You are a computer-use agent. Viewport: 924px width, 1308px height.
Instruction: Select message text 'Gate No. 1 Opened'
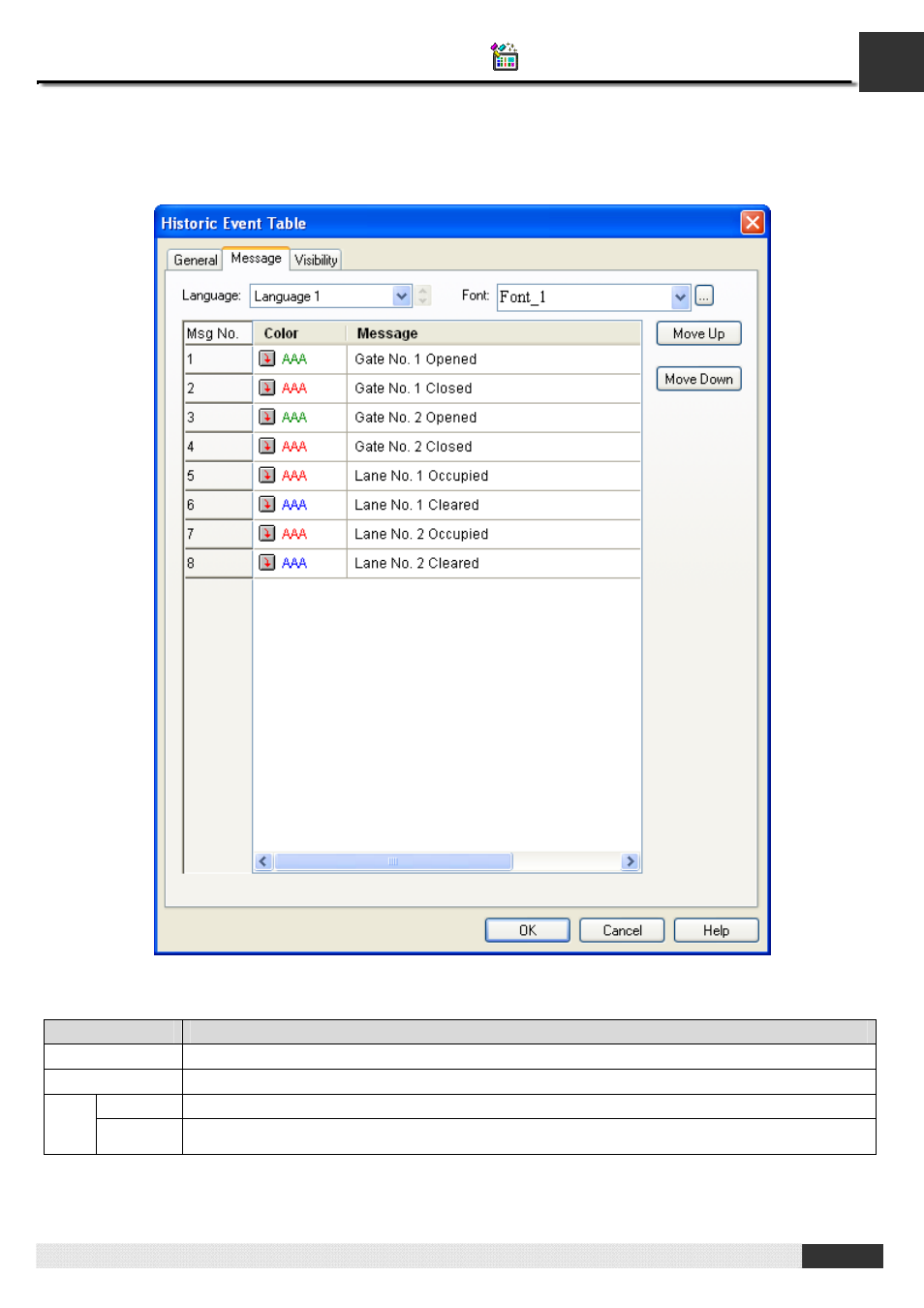(x=416, y=359)
